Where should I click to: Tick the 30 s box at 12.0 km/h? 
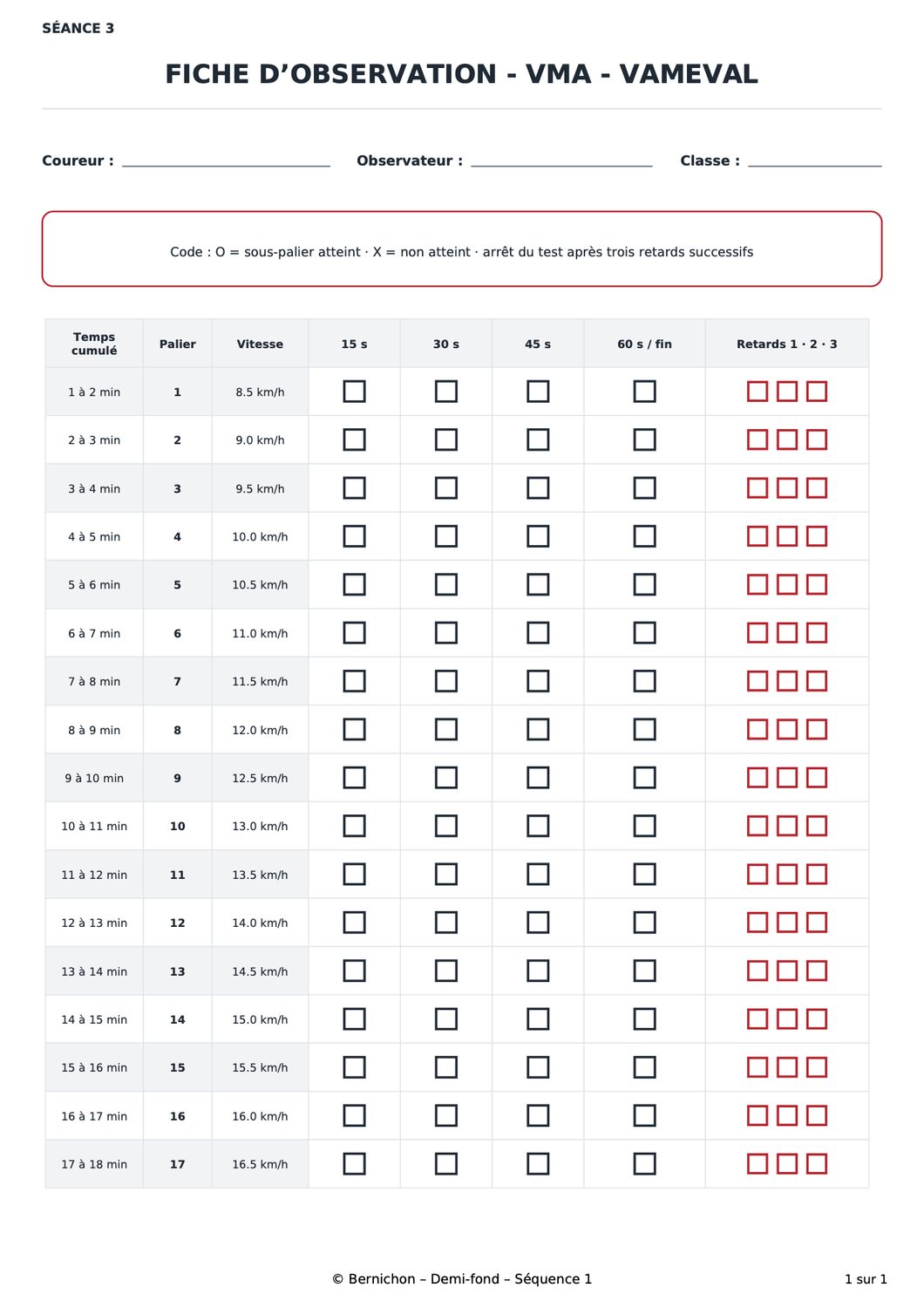[x=446, y=729]
